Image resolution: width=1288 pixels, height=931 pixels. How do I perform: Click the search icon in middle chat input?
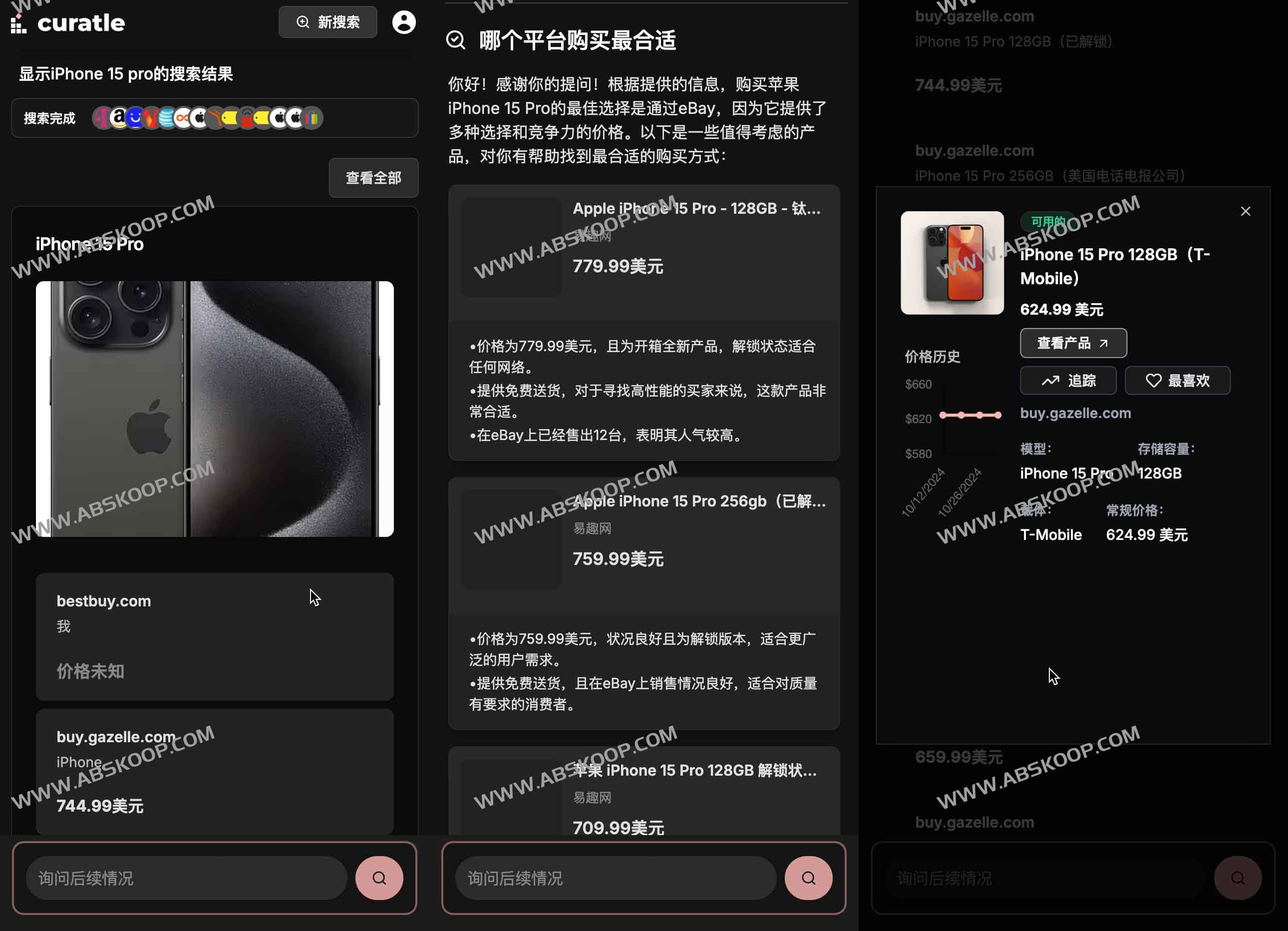tap(809, 878)
